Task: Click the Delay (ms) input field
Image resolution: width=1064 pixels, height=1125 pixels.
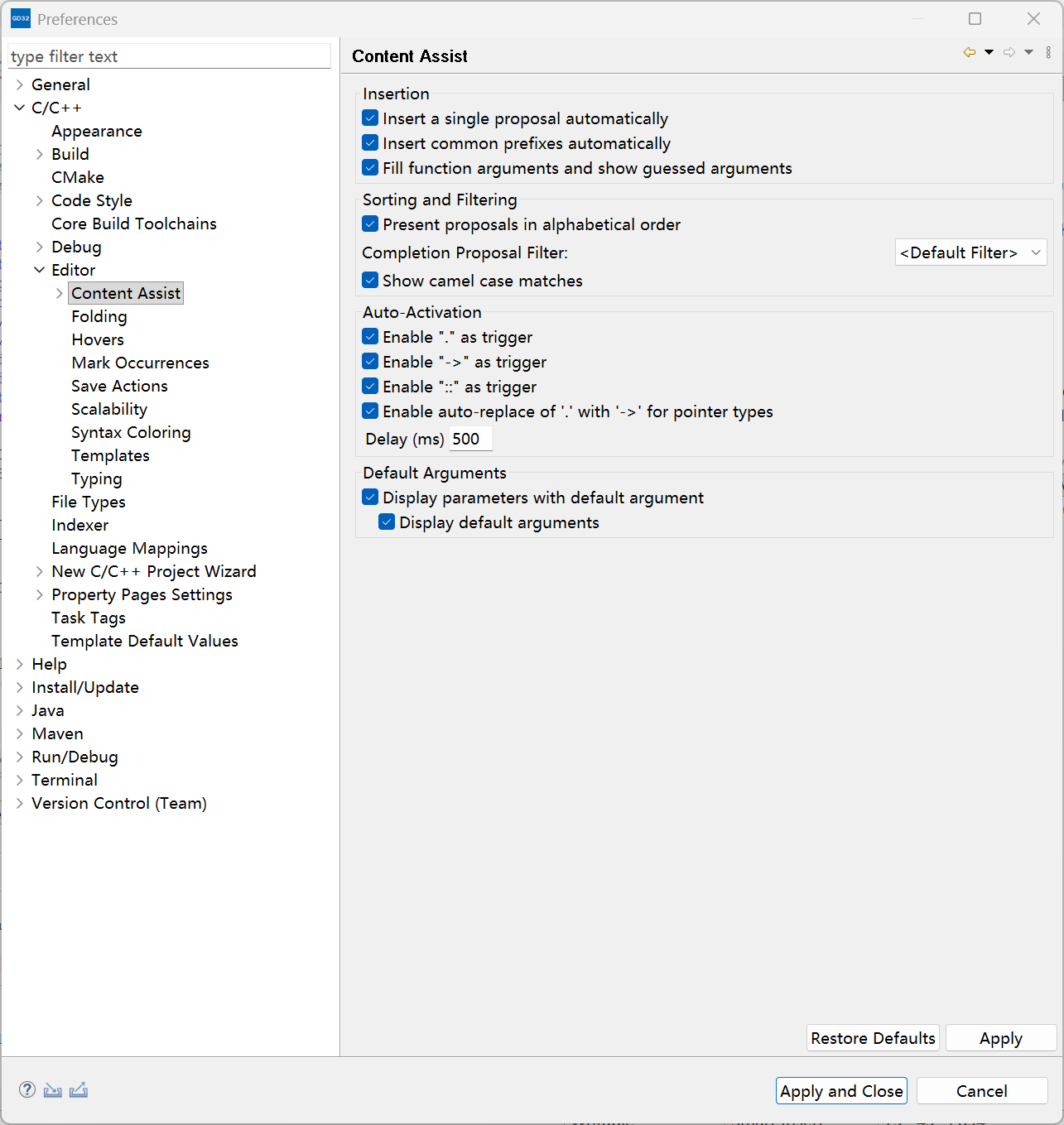Action: pyautogui.click(x=470, y=439)
